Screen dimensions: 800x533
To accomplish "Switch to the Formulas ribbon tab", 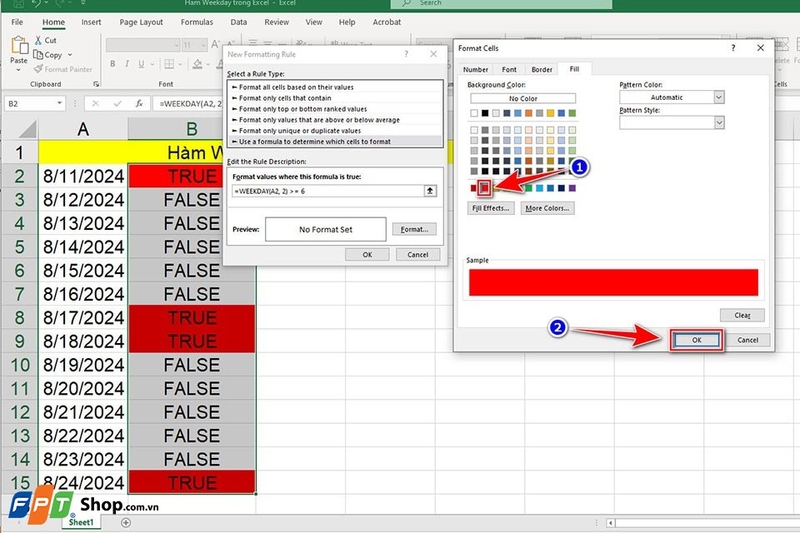I will point(196,22).
